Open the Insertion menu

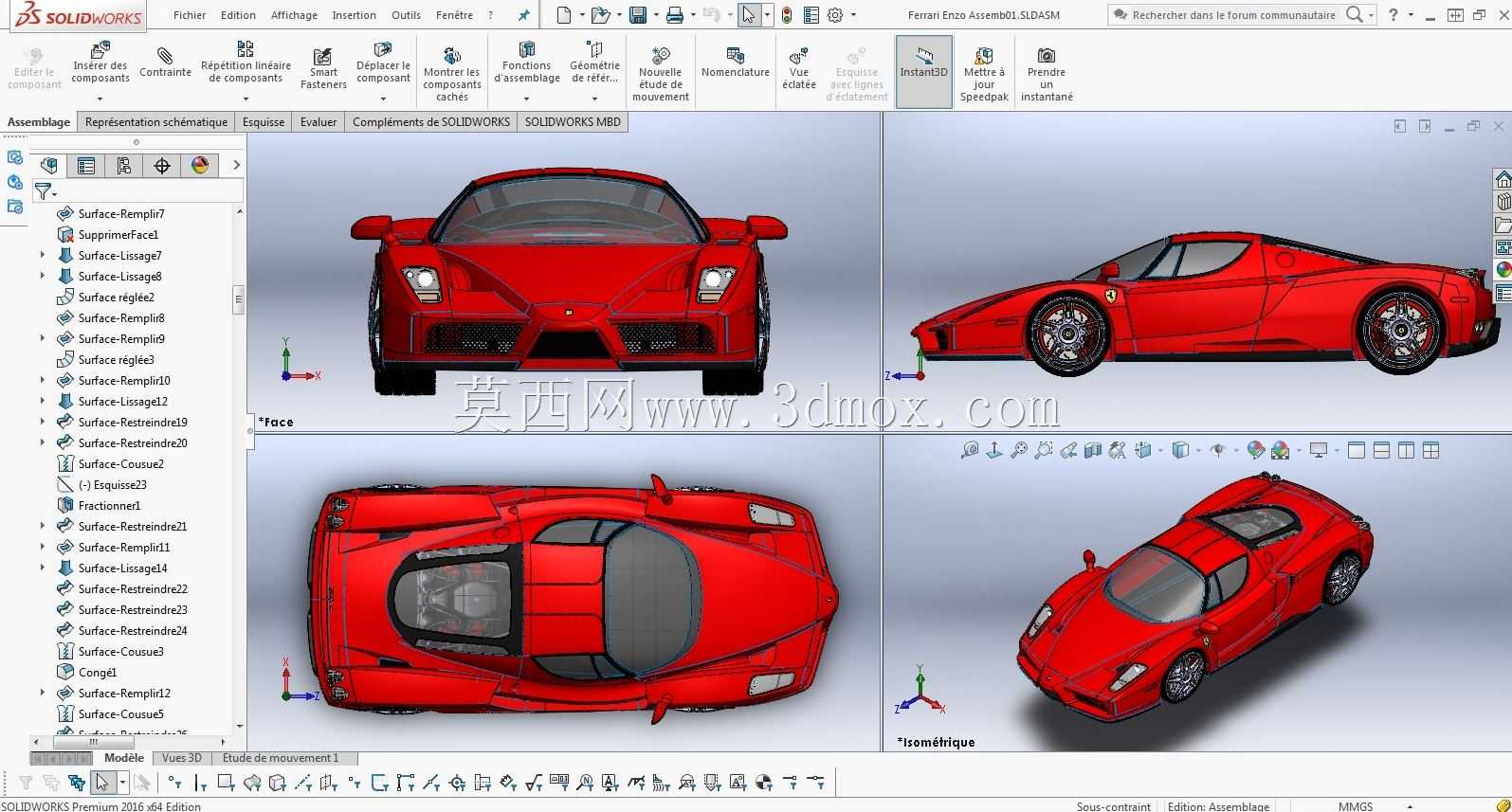pos(354,15)
